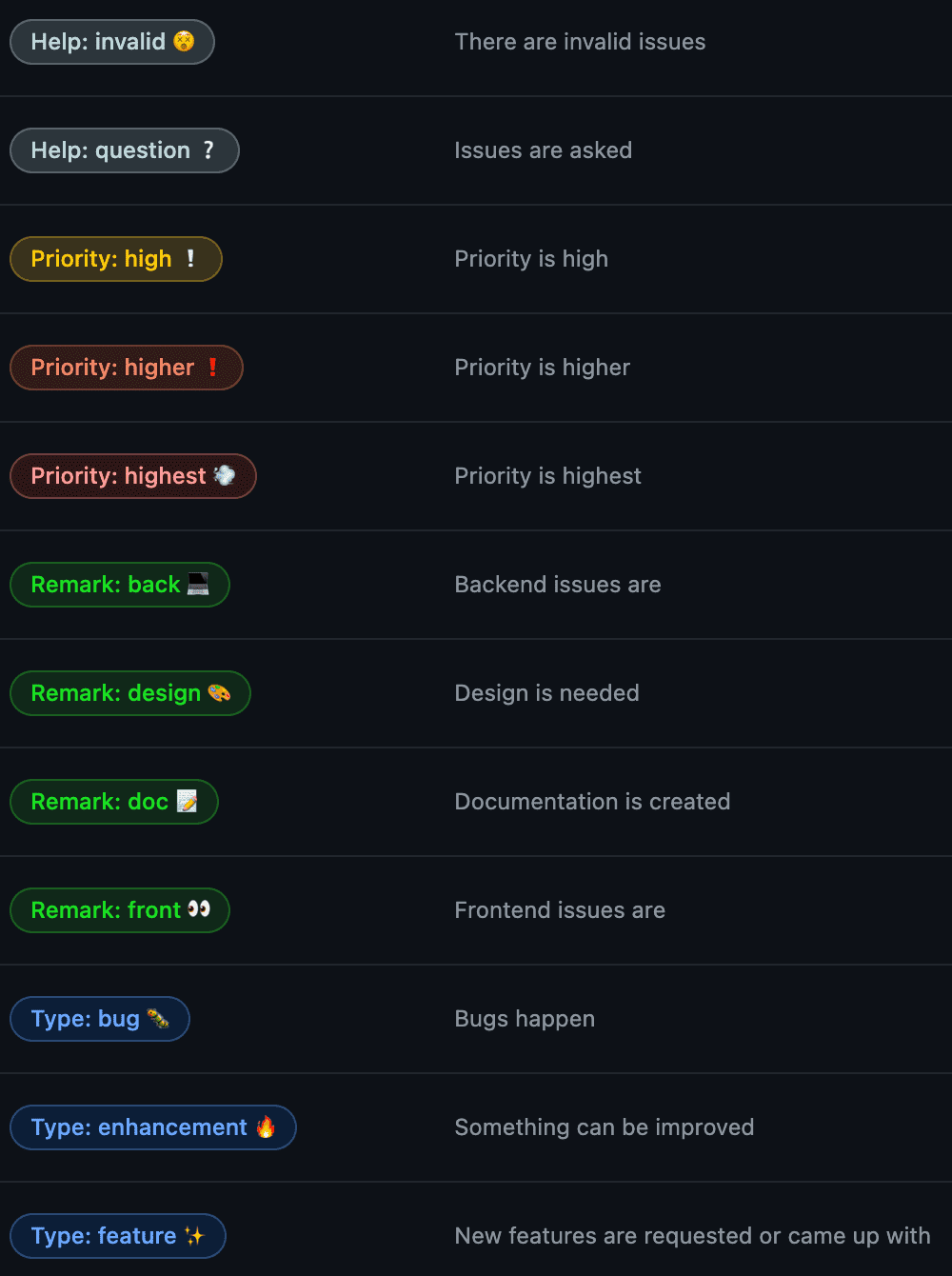
Task: Click the "Issues are asked" description text
Action: point(543,150)
